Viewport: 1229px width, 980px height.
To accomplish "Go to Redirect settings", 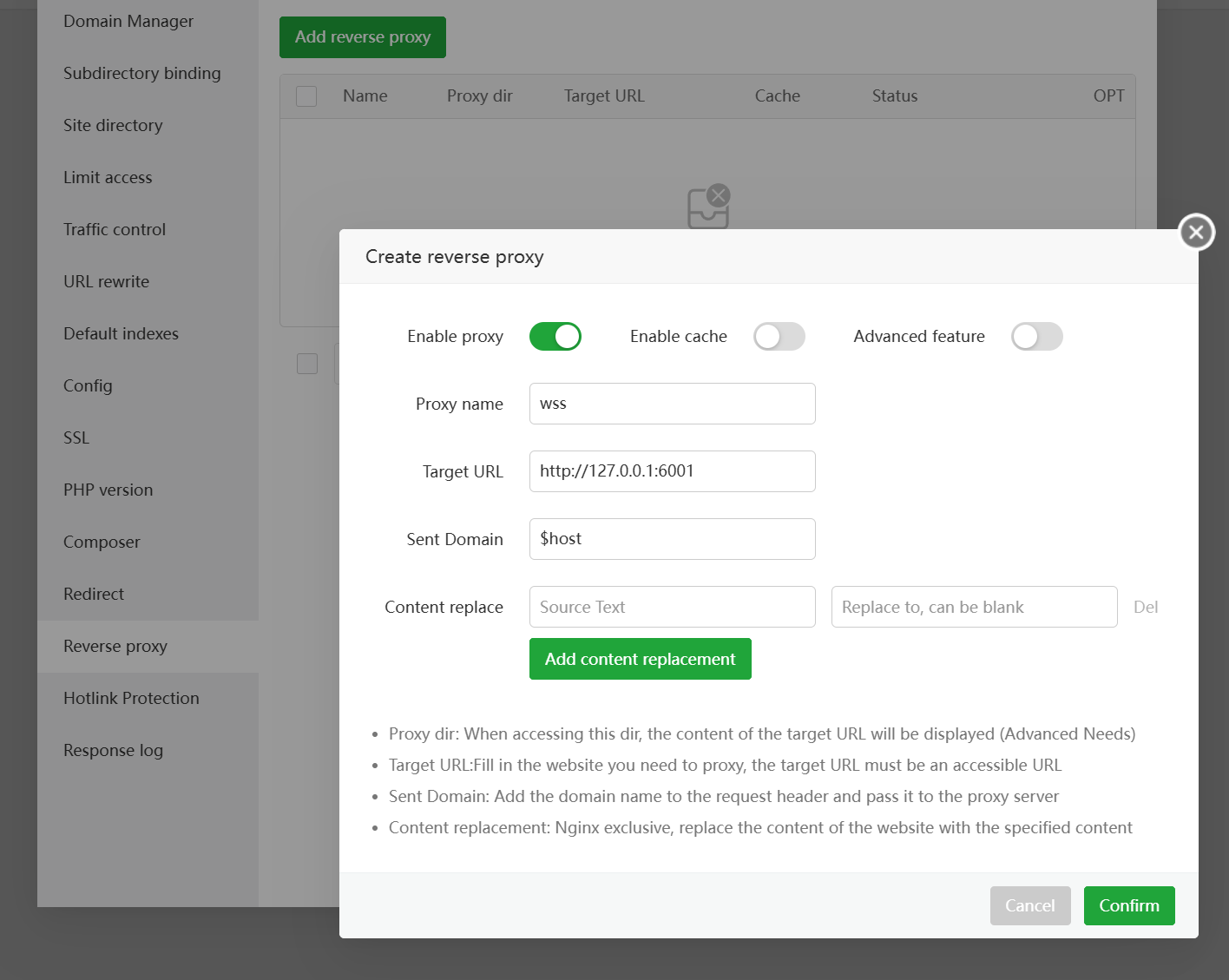I will [148, 594].
